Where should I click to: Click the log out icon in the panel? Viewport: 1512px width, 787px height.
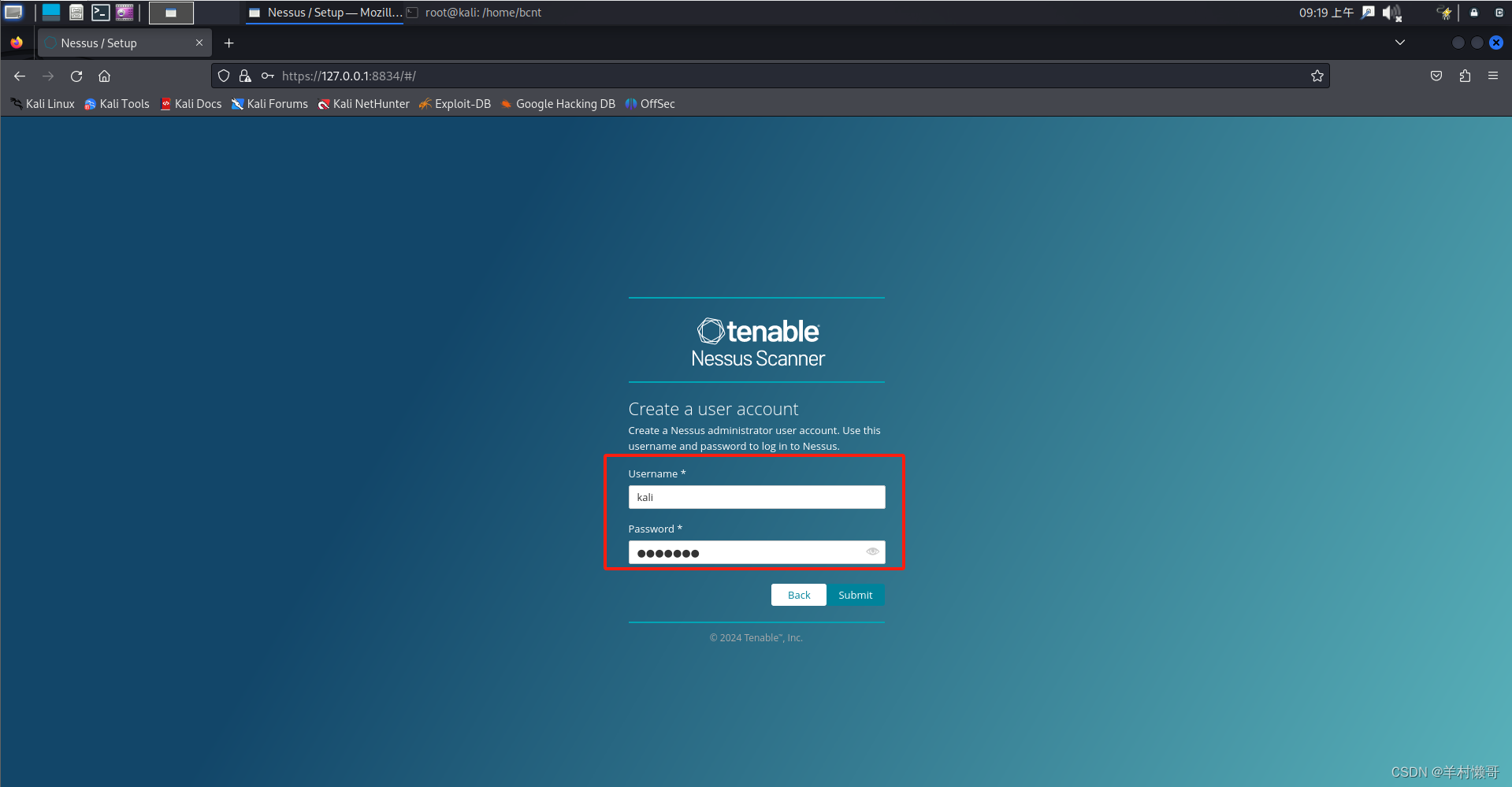tap(1499, 13)
